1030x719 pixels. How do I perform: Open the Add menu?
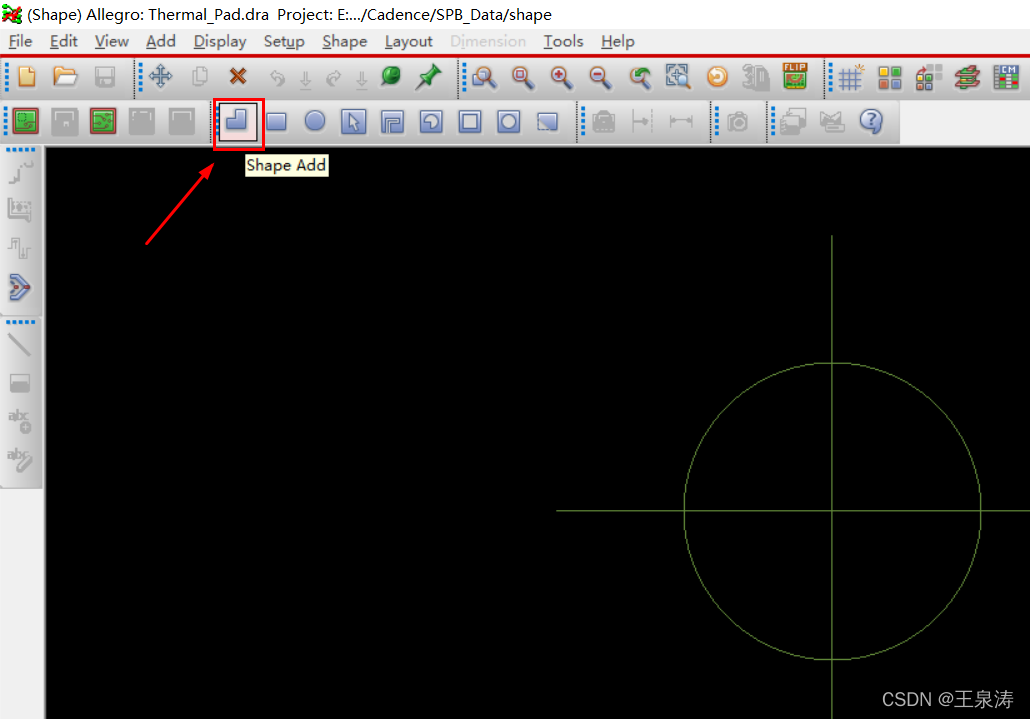(161, 41)
